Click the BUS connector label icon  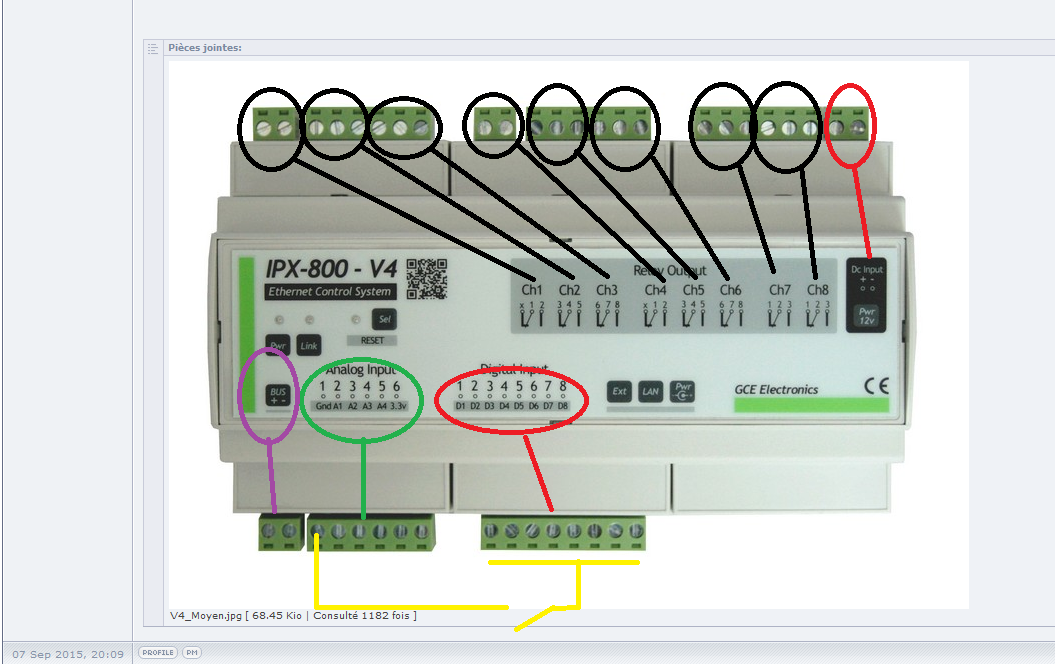[x=278, y=395]
